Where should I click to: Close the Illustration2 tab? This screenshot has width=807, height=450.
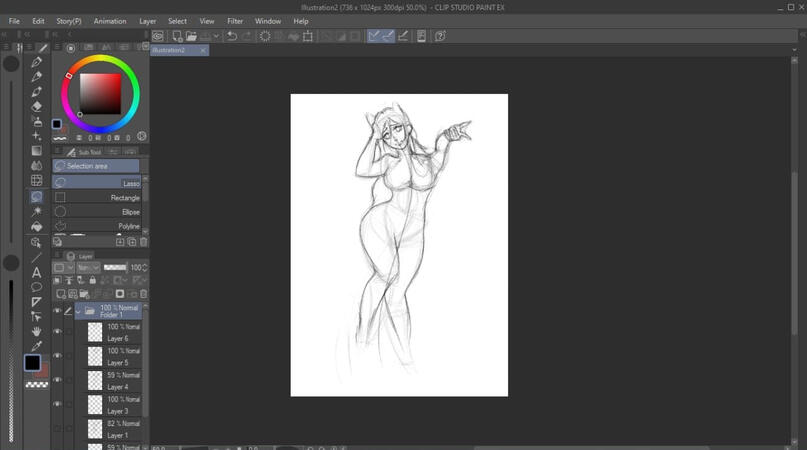203,50
